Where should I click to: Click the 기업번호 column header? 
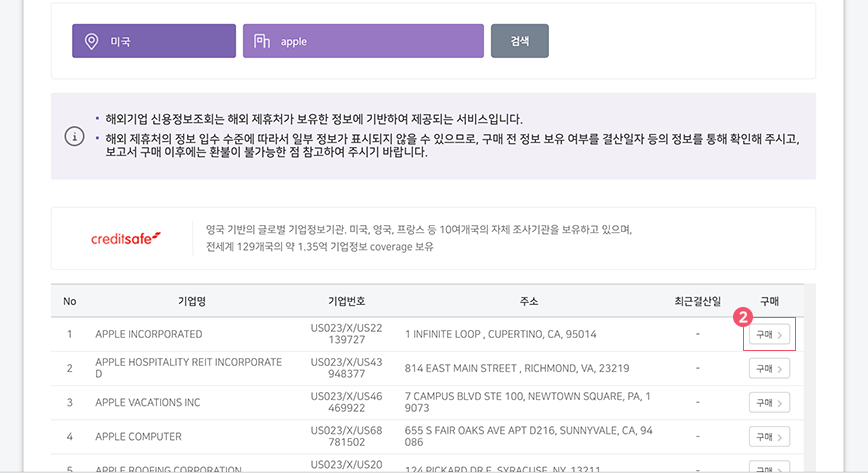point(347,301)
